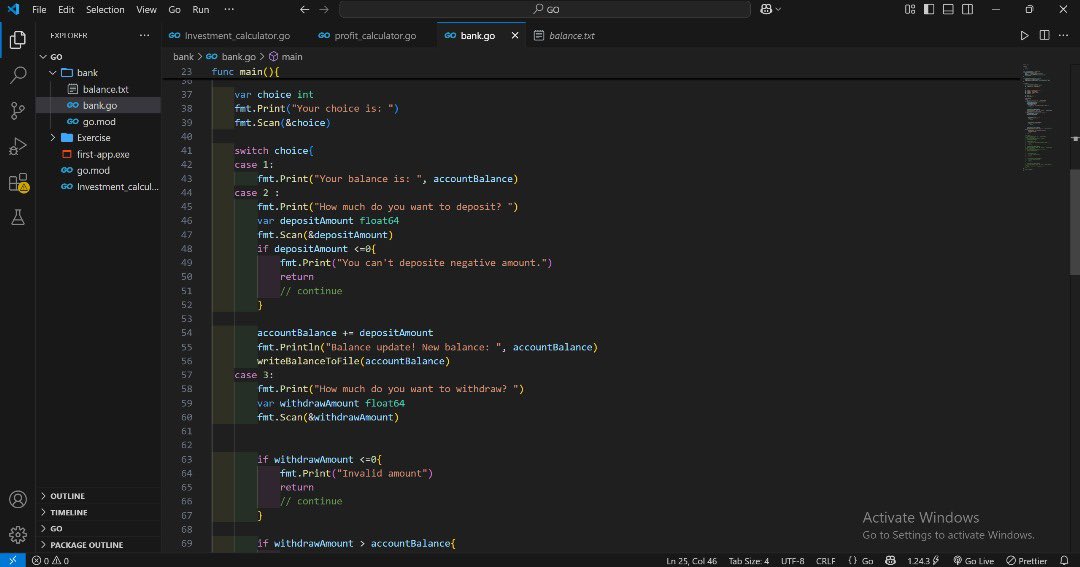This screenshot has height=567, width=1080.
Task: Open the Copilot chat icon in title bar
Action: pyautogui.click(x=766, y=10)
